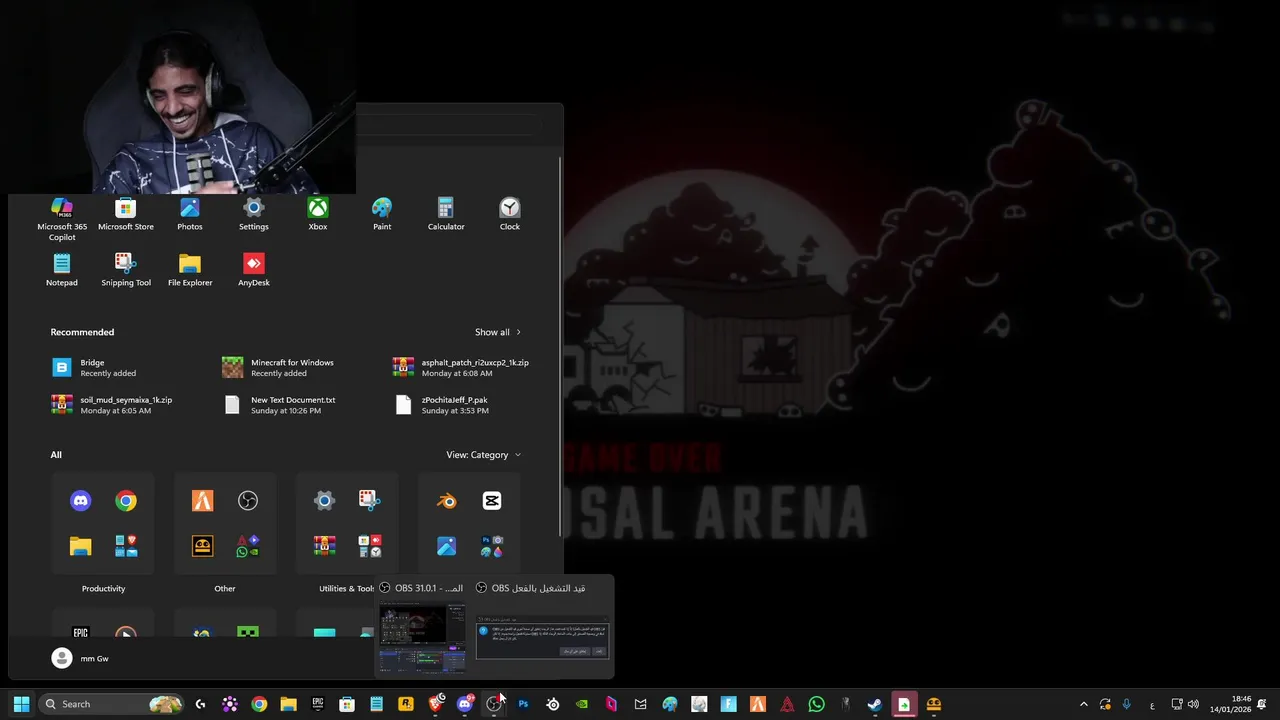Open WhatsApp from the taskbar
The width and height of the screenshot is (1280, 720).
[x=816, y=704]
